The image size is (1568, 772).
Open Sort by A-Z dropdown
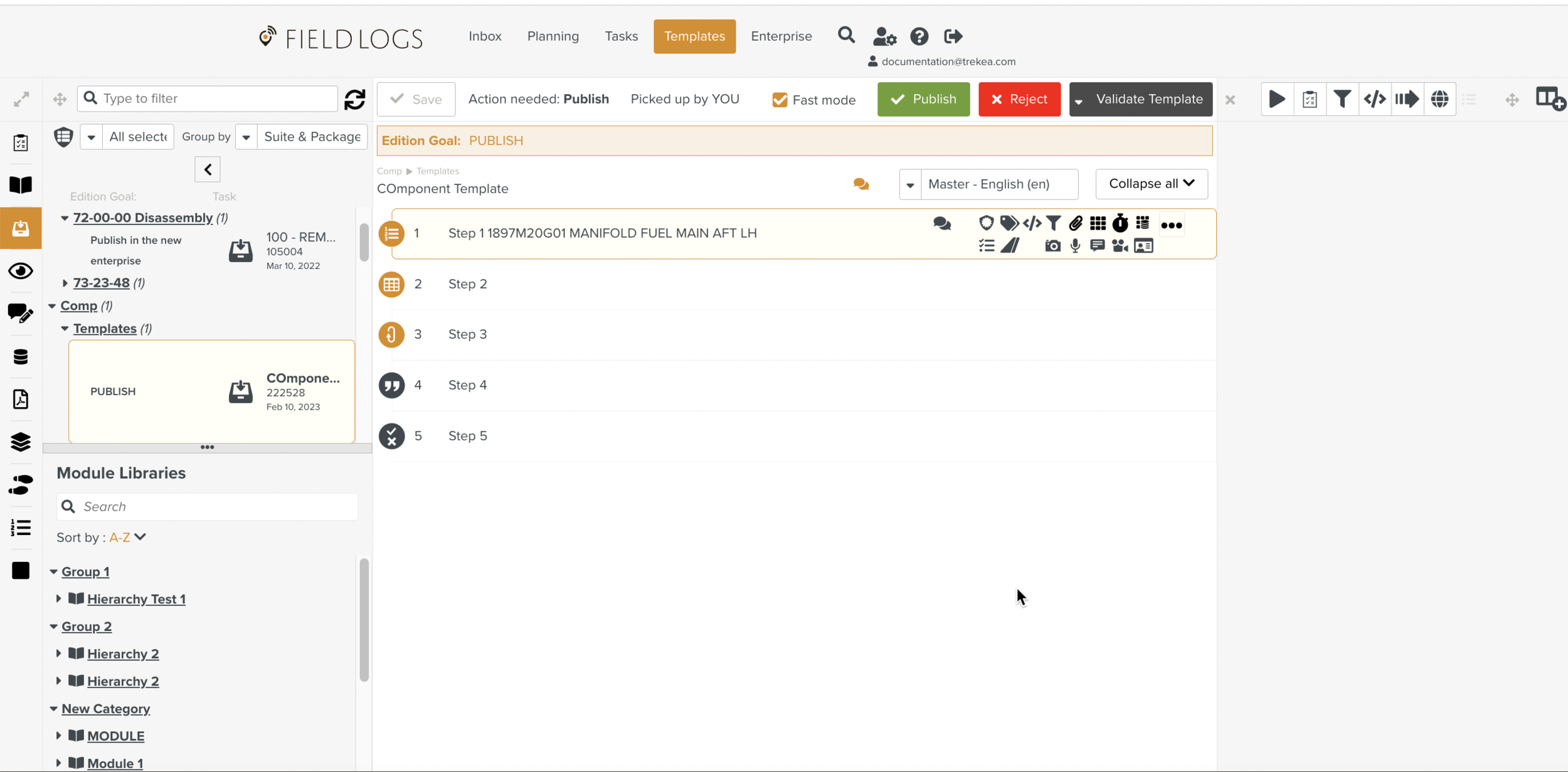[128, 537]
